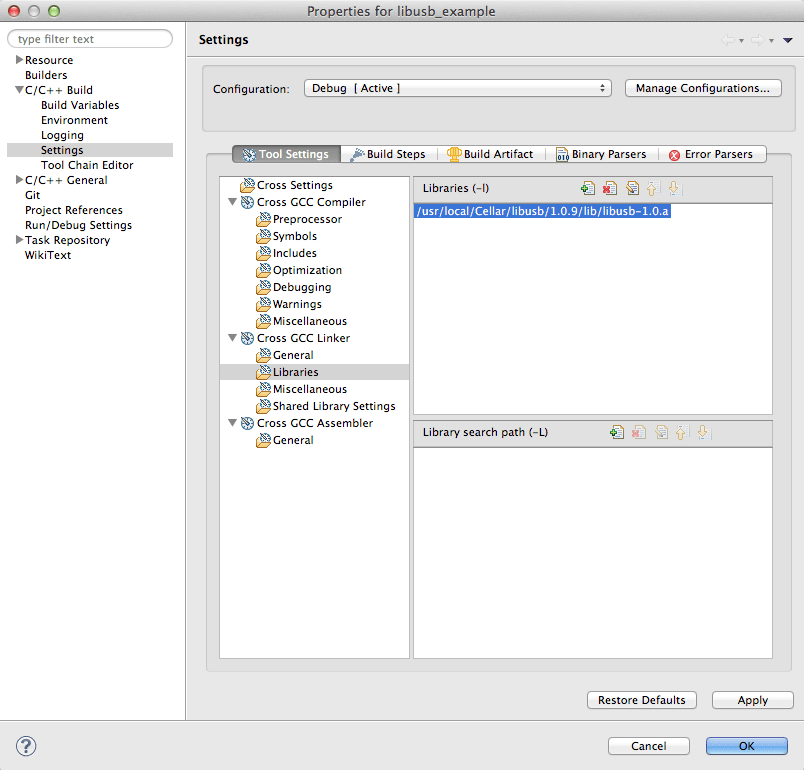Select Run/Debug Settings in the left tree

point(78,225)
